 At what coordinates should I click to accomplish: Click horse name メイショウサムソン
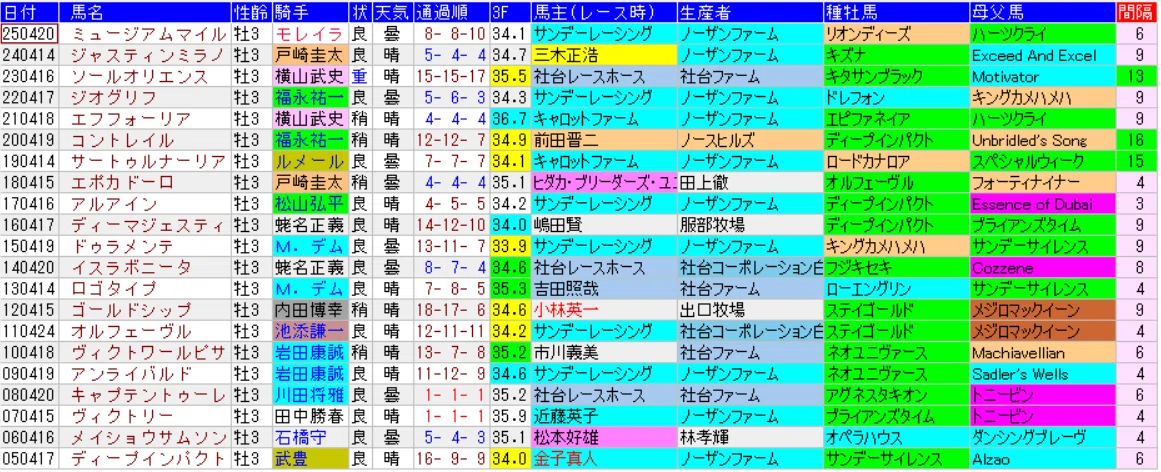coord(147,438)
